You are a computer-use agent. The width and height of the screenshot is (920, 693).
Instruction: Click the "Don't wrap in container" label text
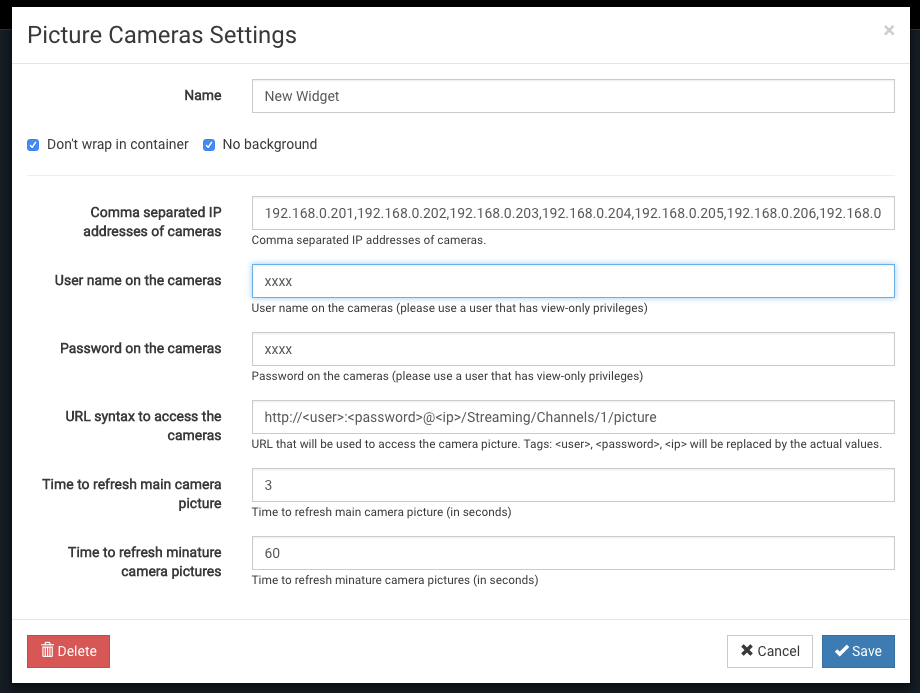[x=118, y=144]
